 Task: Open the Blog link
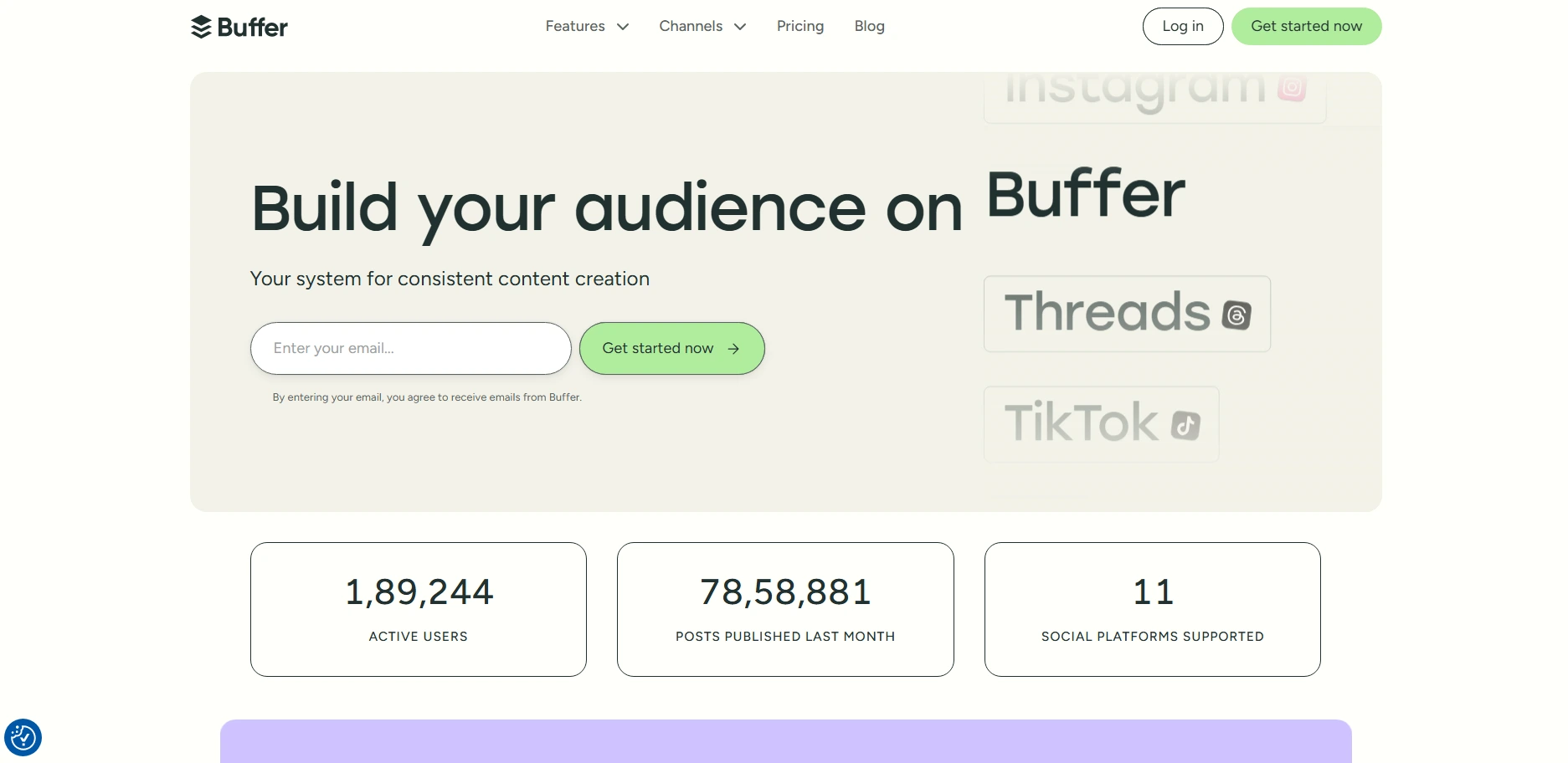click(x=869, y=26)
